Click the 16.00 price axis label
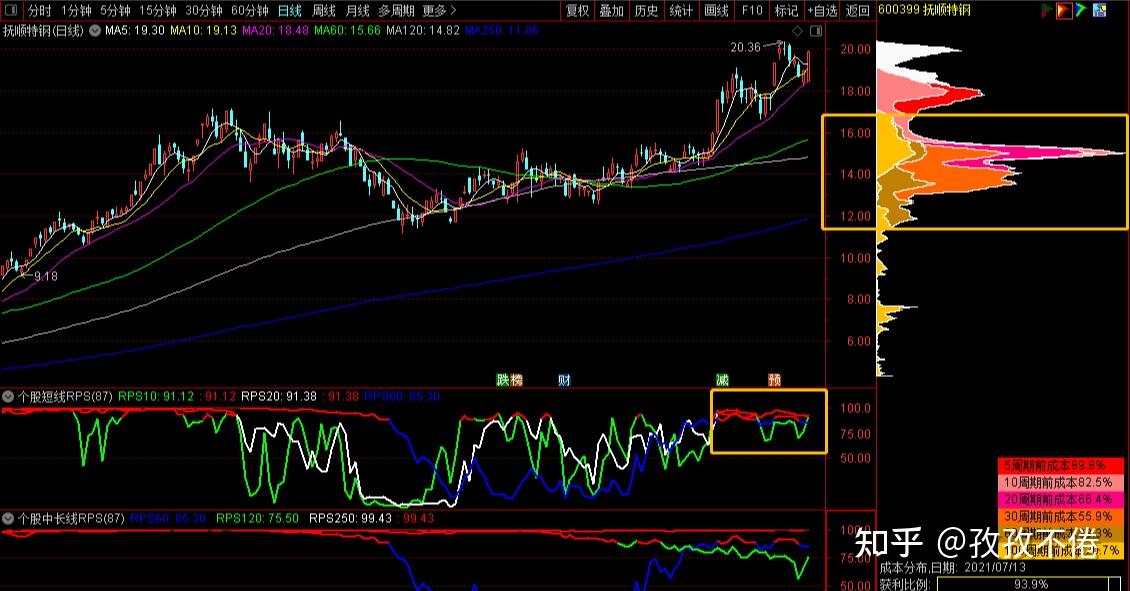 click(855, 133)
